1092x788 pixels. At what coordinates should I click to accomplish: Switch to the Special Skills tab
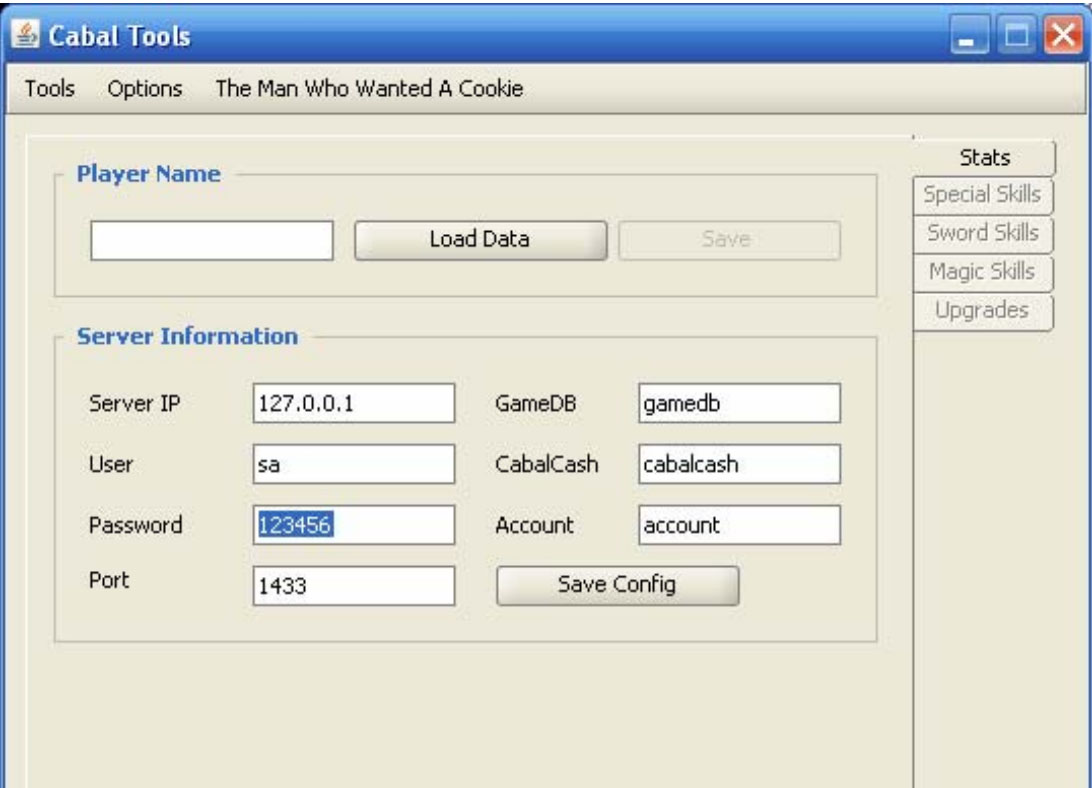[982, 194]
